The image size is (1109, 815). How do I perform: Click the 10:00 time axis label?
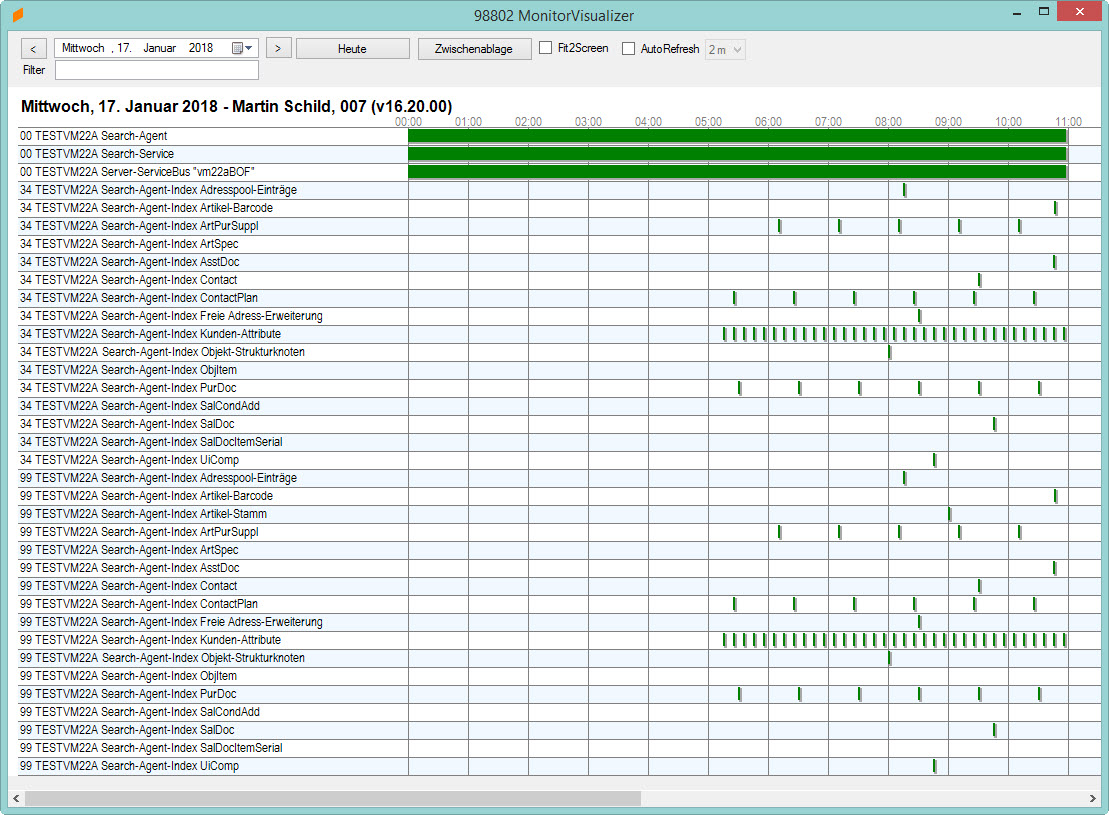tap(1008, 122)
